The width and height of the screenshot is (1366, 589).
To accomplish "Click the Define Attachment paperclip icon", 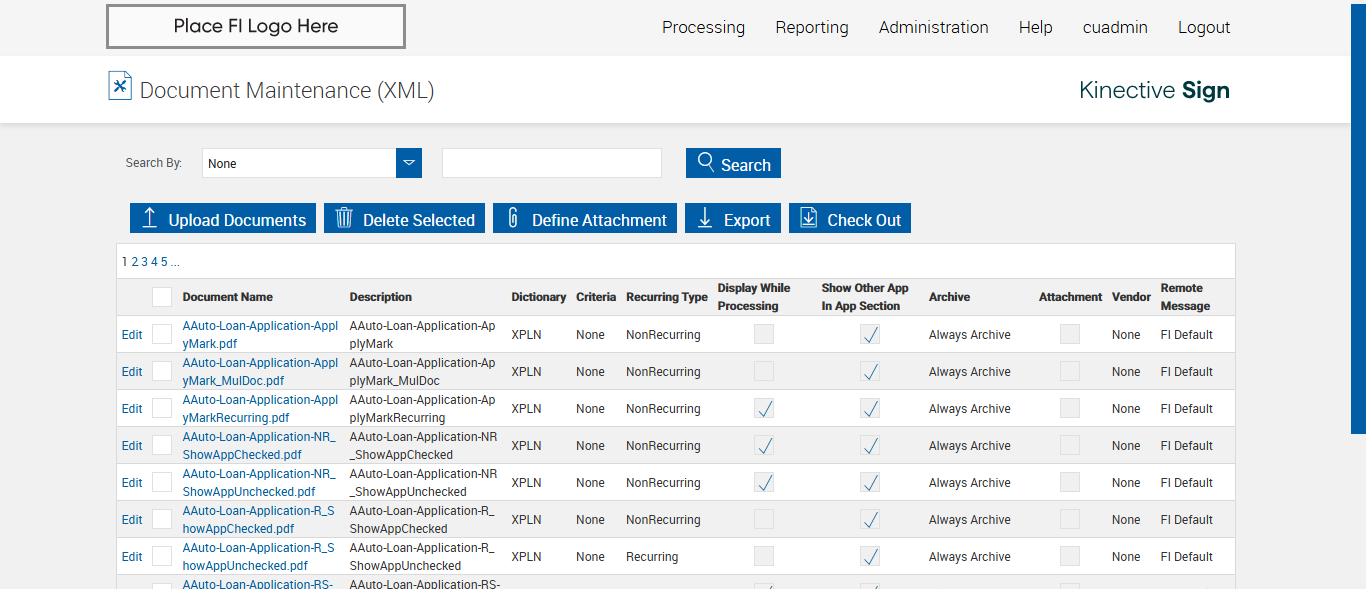I will click(513, 218).
